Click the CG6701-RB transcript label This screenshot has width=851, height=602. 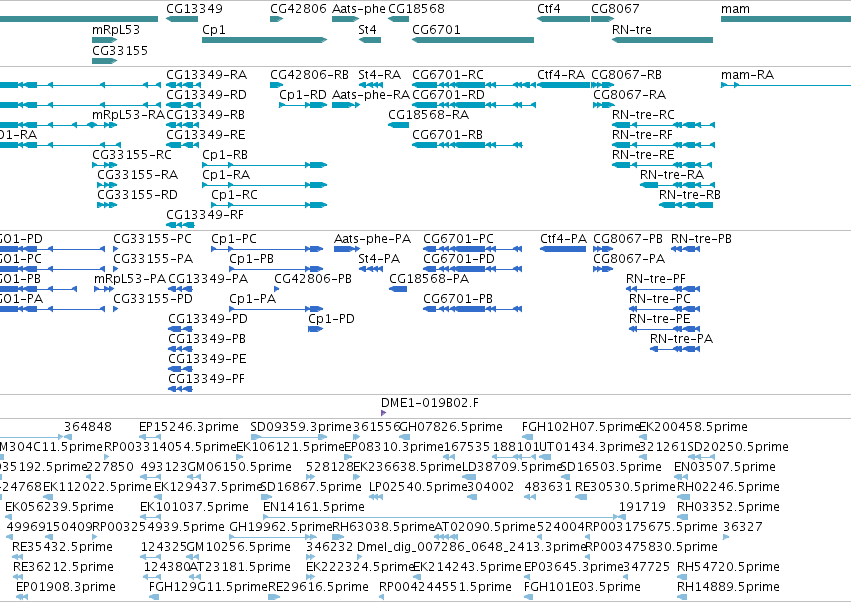coord(447,135)
